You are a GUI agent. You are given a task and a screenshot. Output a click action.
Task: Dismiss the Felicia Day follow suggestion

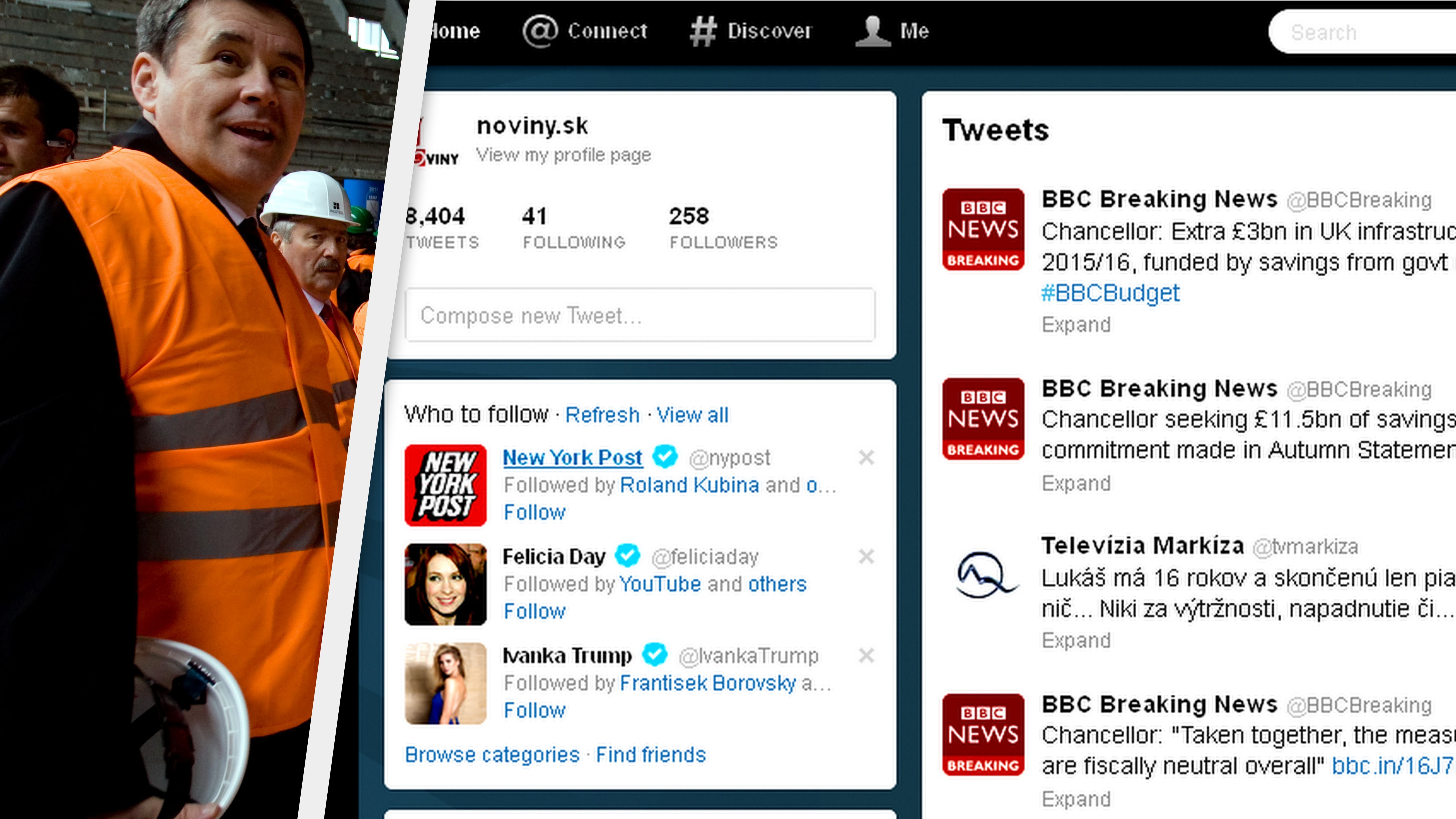click(866, 557)
